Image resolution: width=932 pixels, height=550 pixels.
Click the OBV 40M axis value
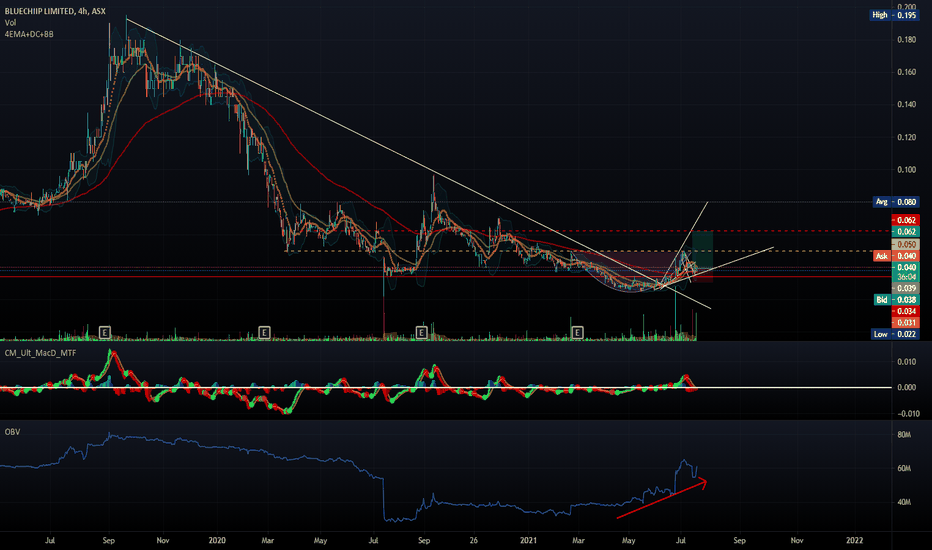click(903, 502)
